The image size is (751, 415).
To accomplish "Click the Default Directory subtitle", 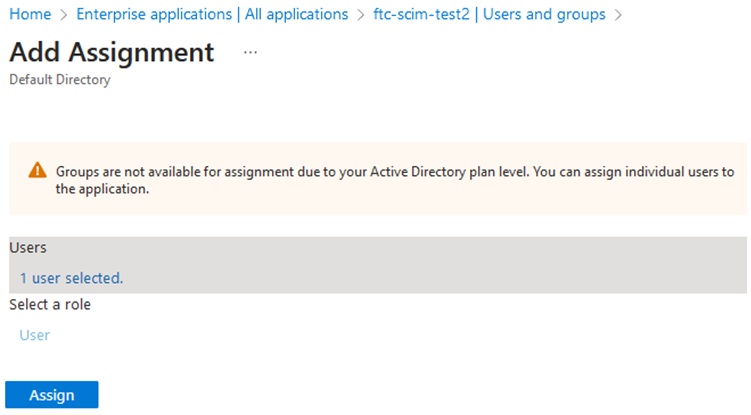I will click(59, 80).
